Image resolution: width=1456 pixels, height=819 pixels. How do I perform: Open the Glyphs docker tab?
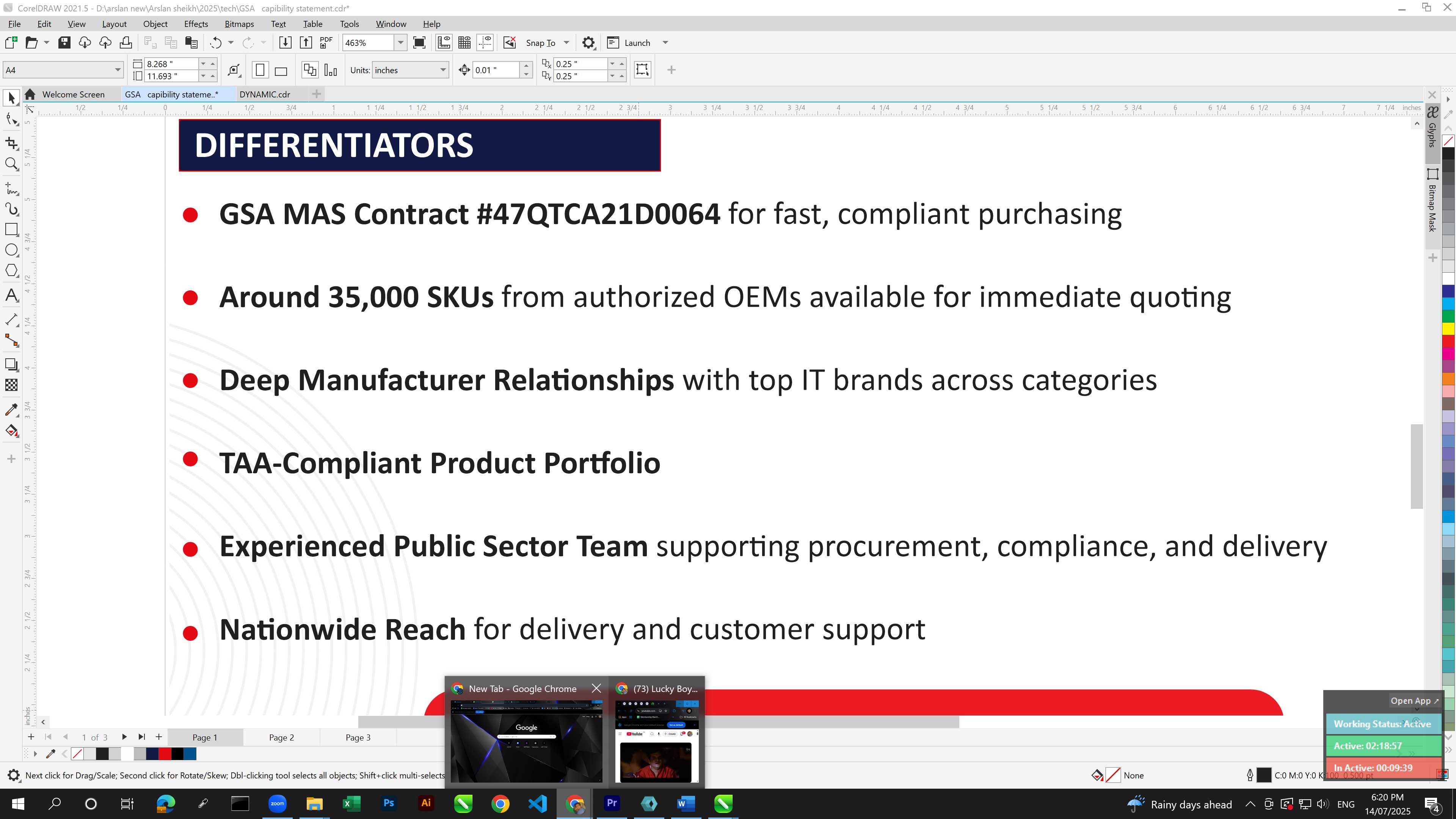tap(1432, 128)
